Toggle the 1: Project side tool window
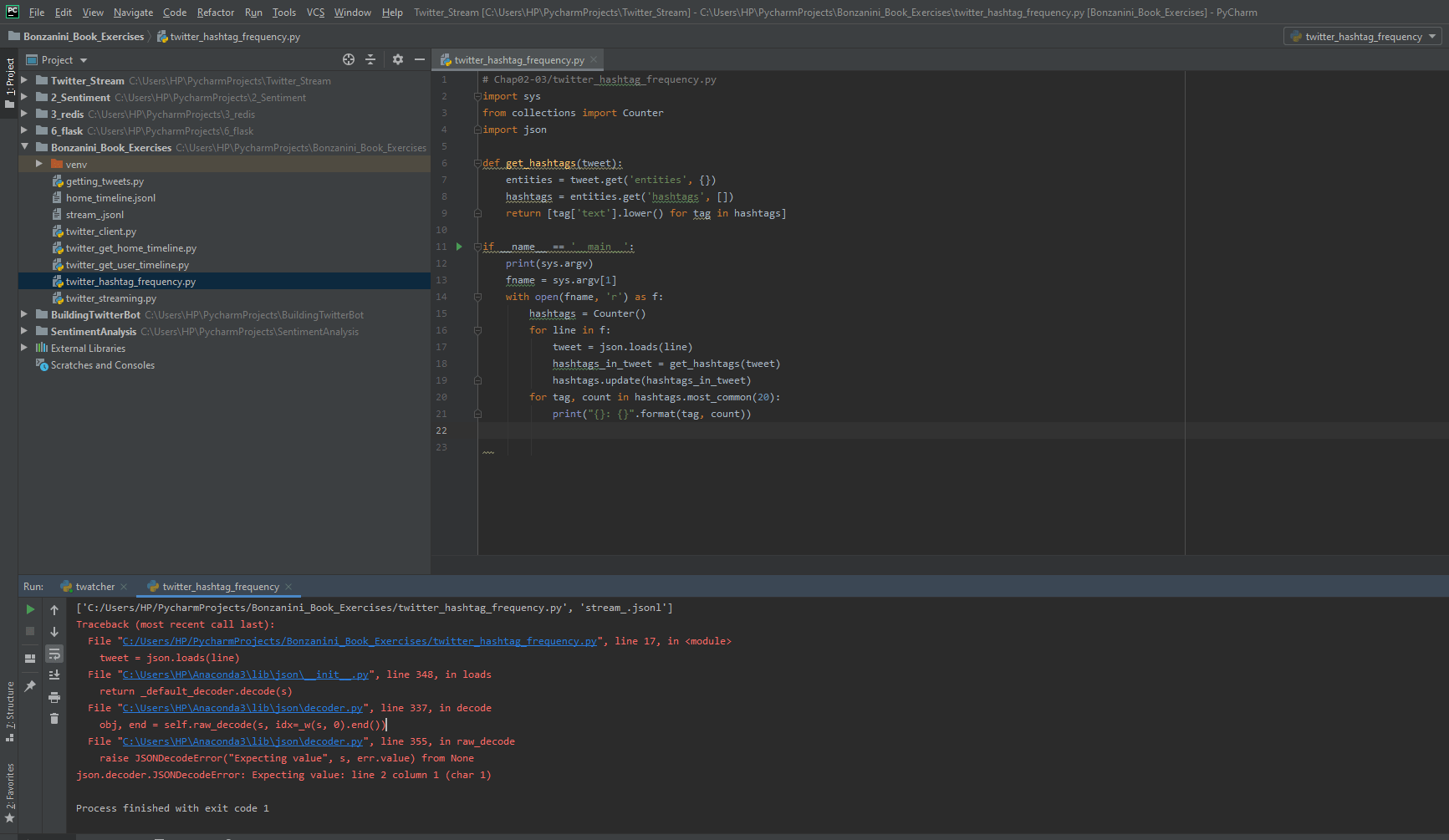This screenshot has height=840, width=1449. 9,84
